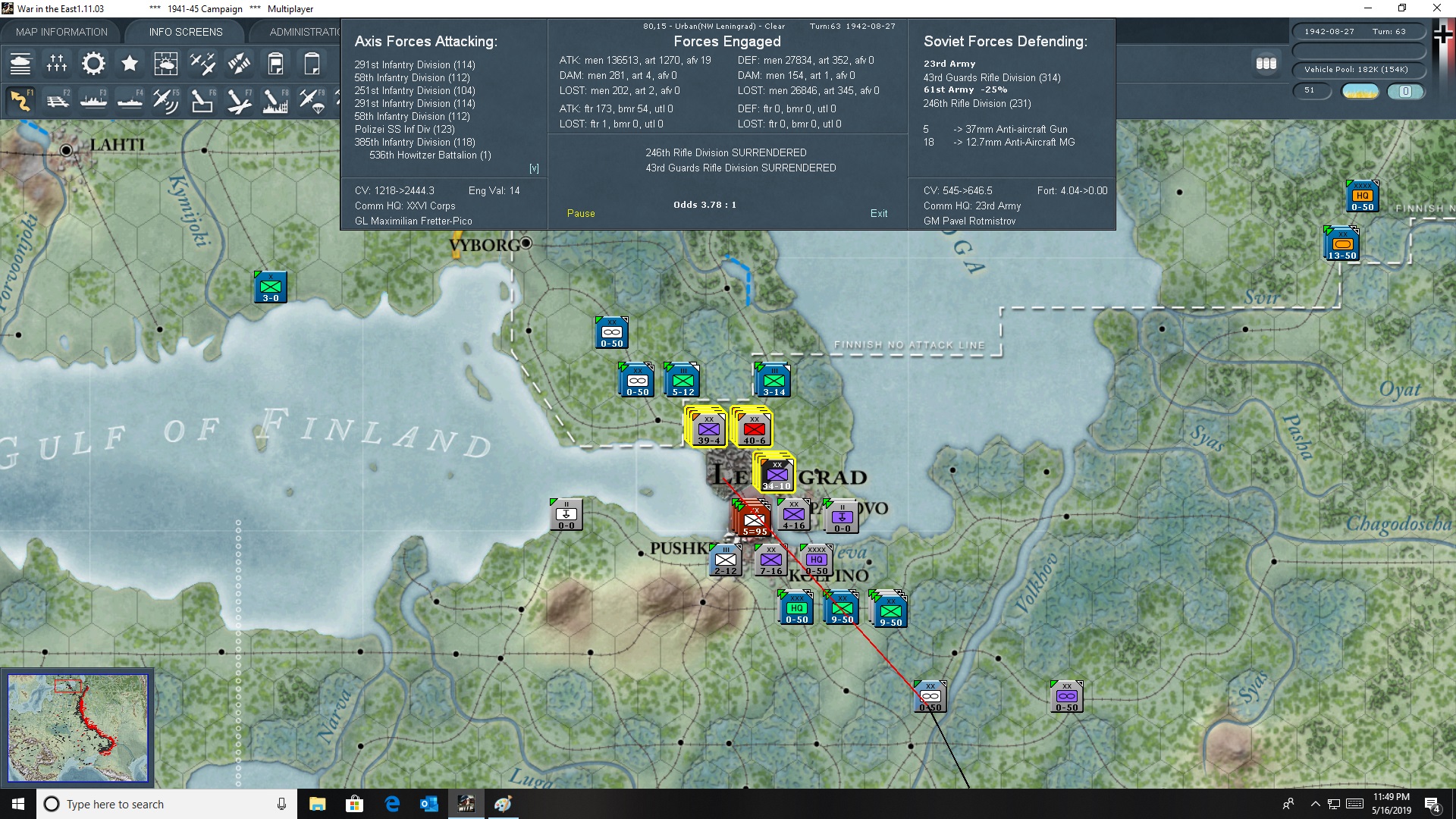Click the opposing striped arrows icon
The image size is (1456, 819).
pos(239,64)
